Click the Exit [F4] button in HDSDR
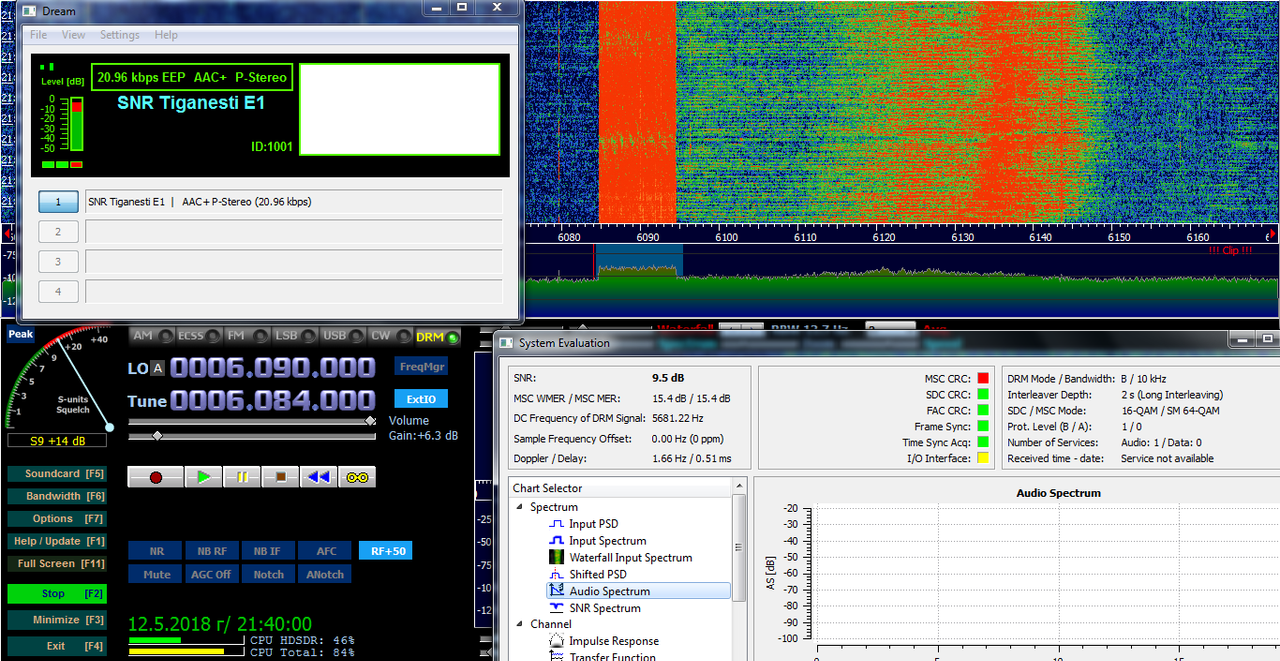The width and height of the screenshot is (1280, 661). coord(56,646)
